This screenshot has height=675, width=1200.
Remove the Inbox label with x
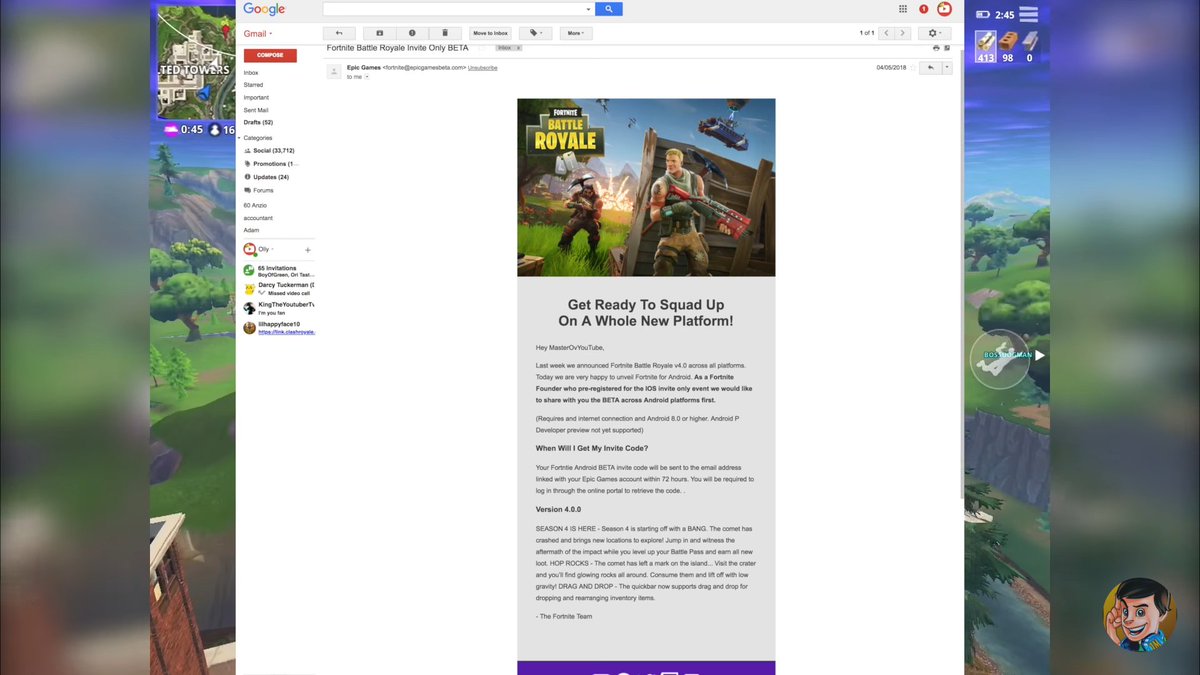518,48
